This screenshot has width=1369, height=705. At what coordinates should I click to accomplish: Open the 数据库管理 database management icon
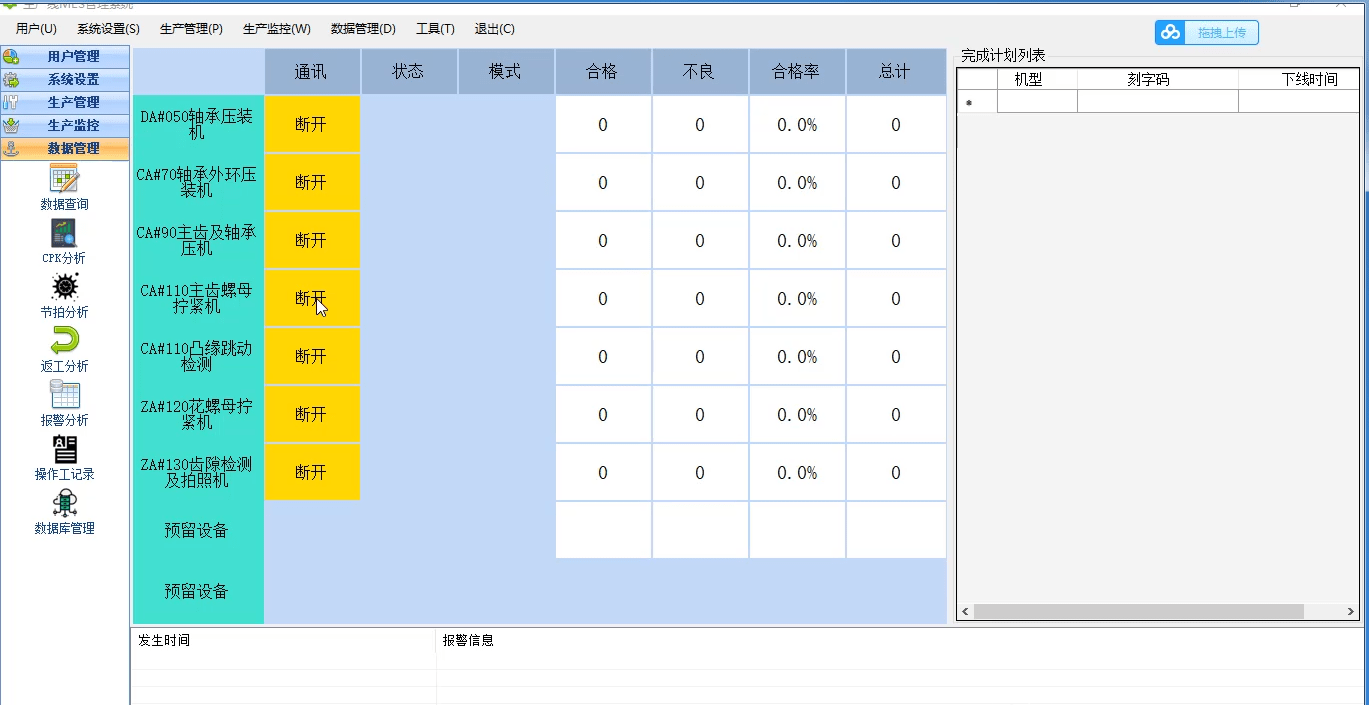(x=65, y=504)
